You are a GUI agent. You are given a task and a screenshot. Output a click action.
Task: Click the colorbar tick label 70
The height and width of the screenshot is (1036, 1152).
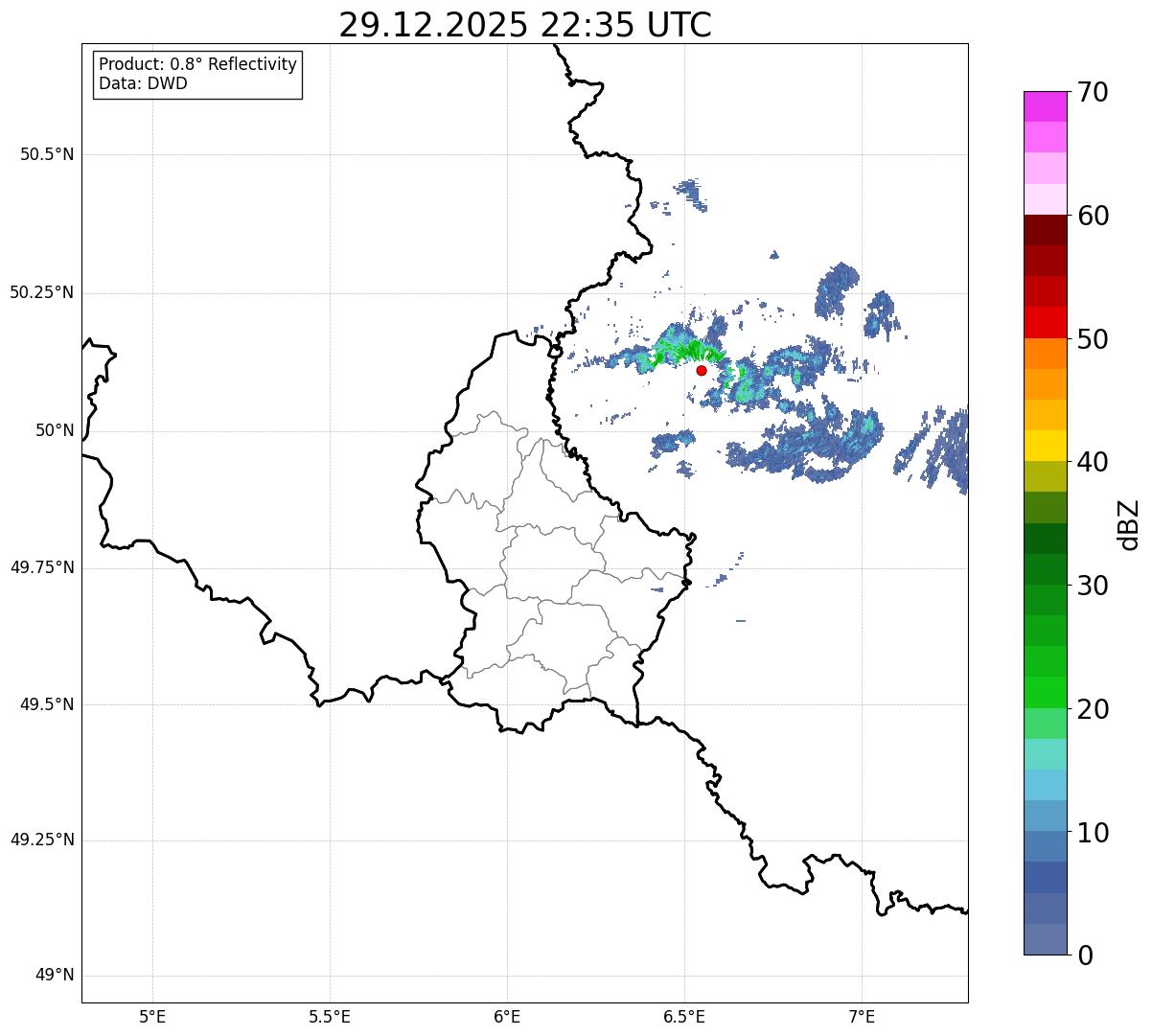point(1093,92)
